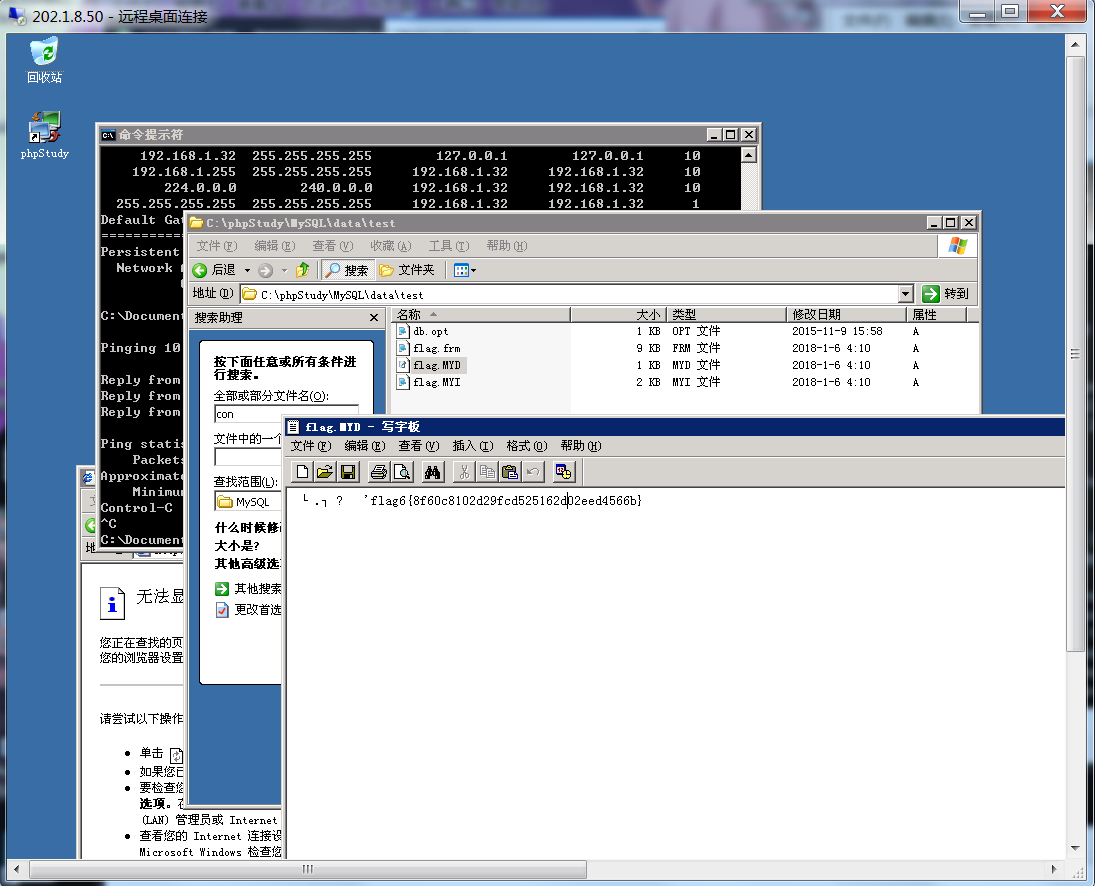Click the Other search options (其他搜索) link
Screen dimensions: 1095x886
point(249,589)
